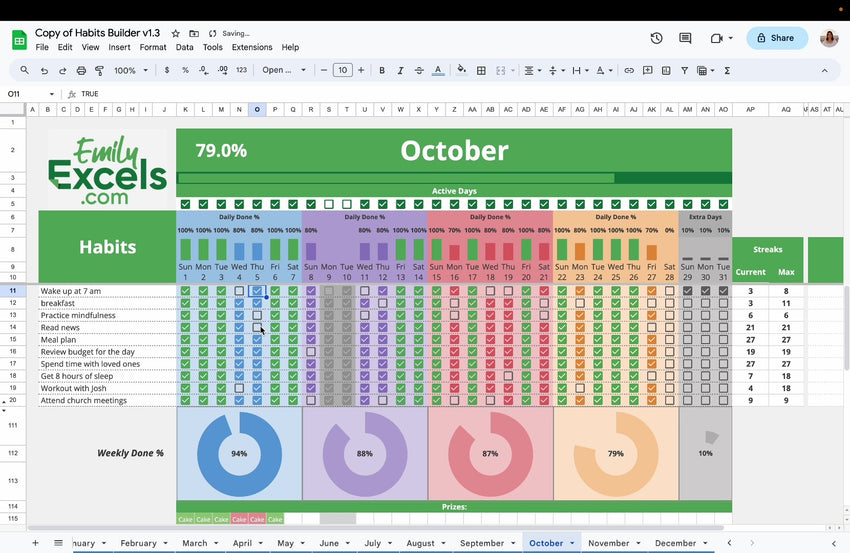Click the font size input field

pos(343,70)
